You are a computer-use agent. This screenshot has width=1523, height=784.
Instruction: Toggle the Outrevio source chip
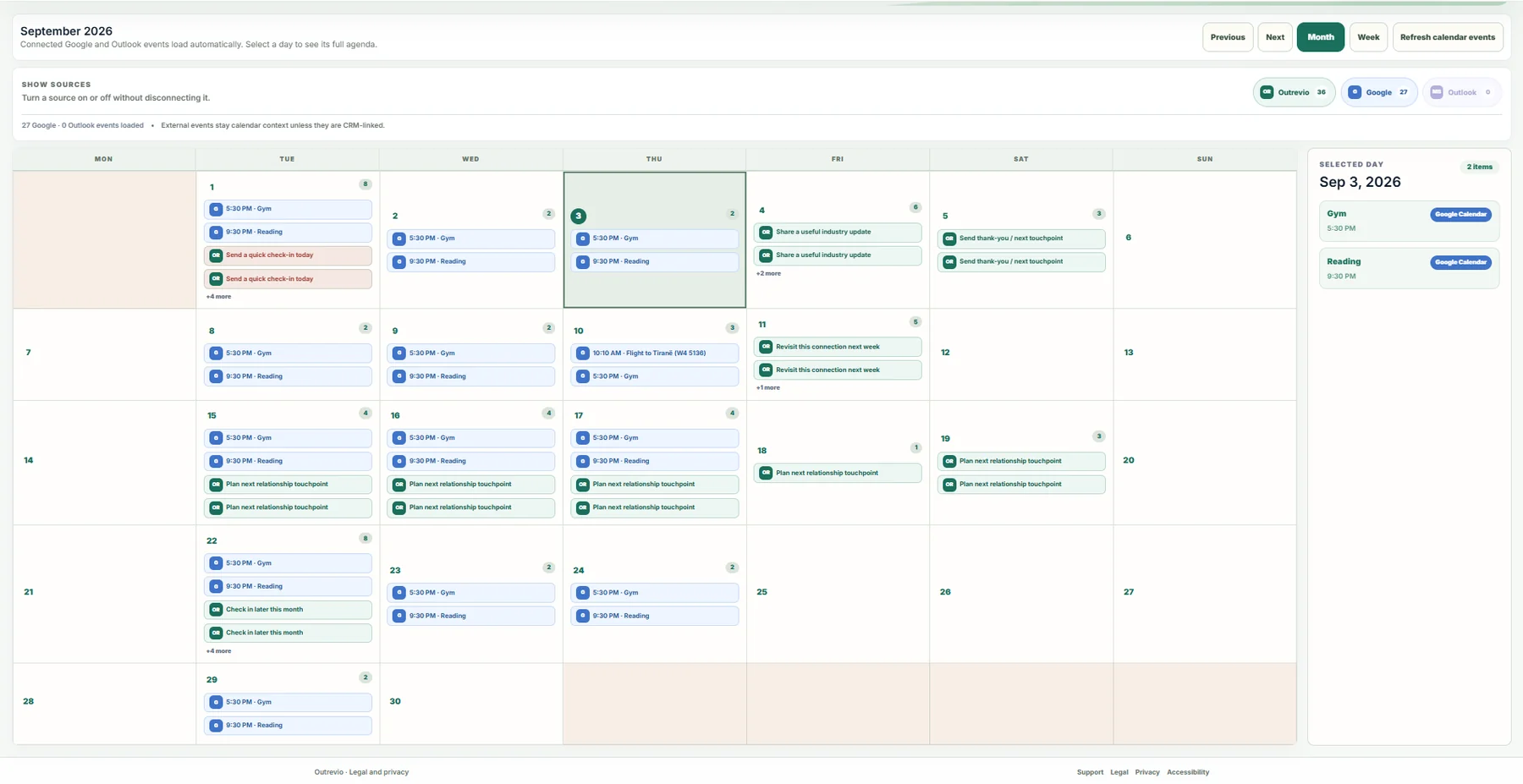(1294, 92)
